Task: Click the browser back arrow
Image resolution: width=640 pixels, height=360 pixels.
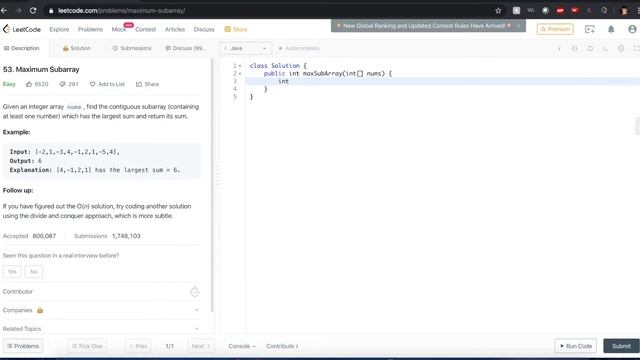Action: click(4, 11)
